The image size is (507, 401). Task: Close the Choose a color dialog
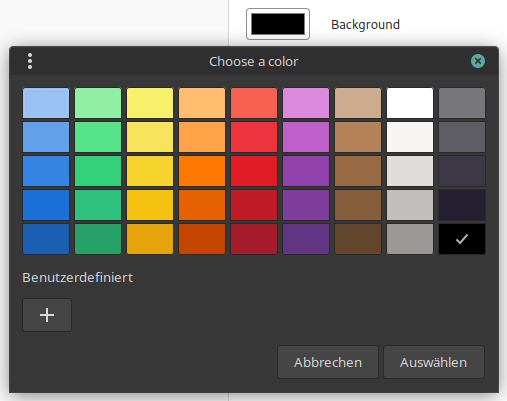478,61
